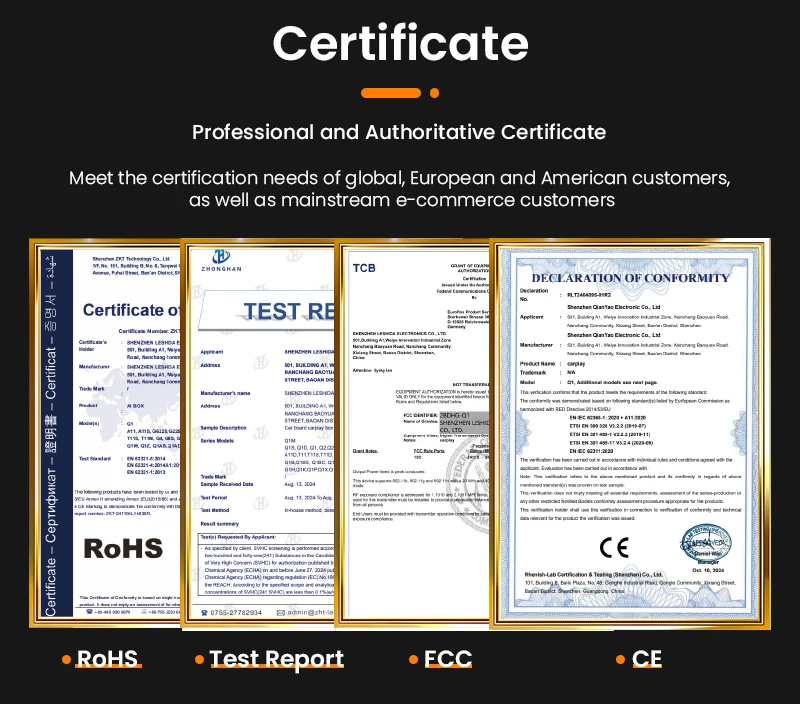Click the 'Sample Received Date' row on test report

coord(258,484)
